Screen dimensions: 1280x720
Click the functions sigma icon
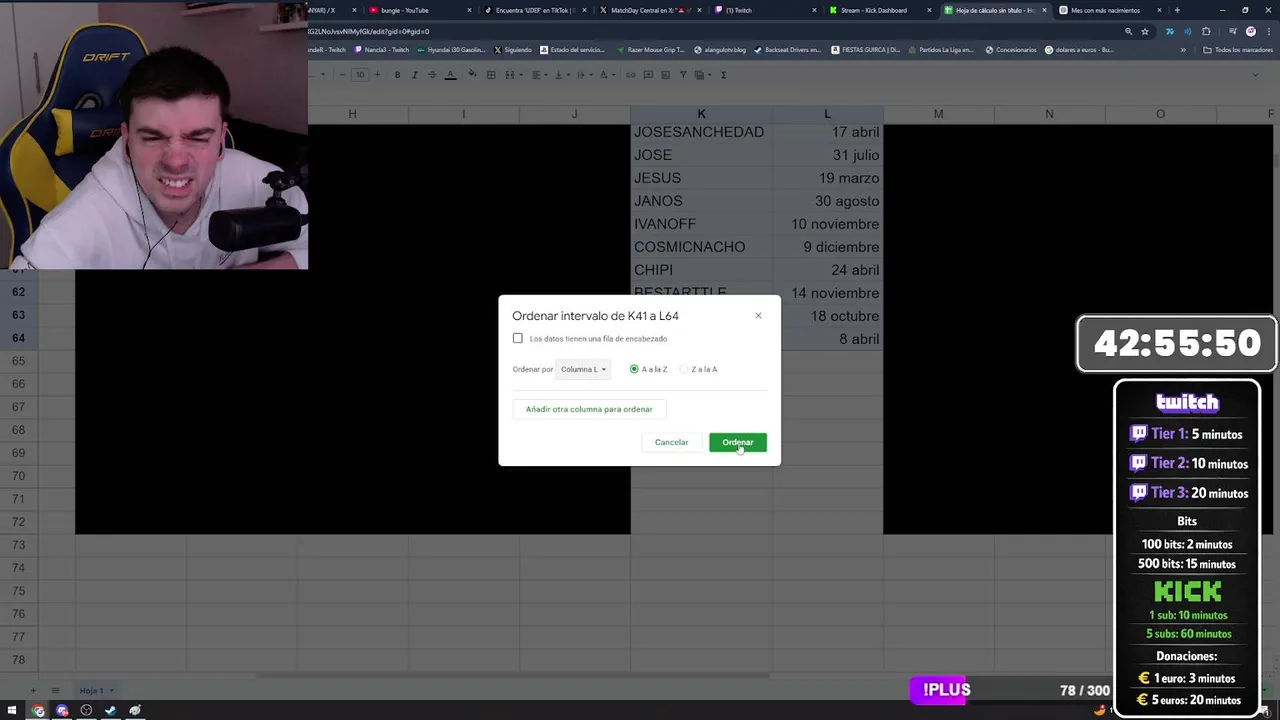[x=723, y=75]
